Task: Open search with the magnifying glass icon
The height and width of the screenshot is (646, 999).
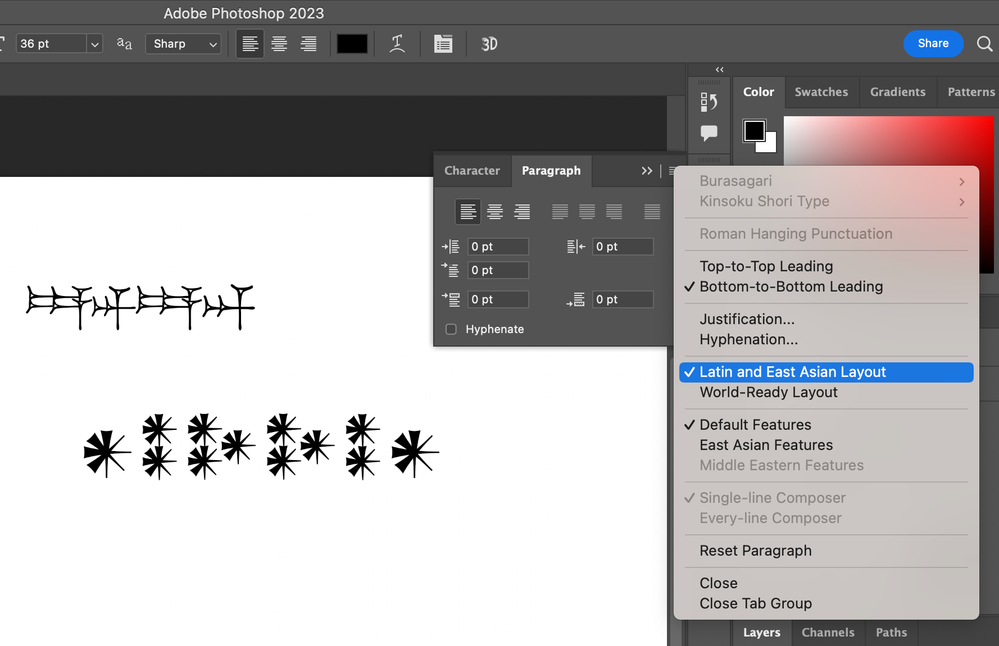Action: click(985, 43)
